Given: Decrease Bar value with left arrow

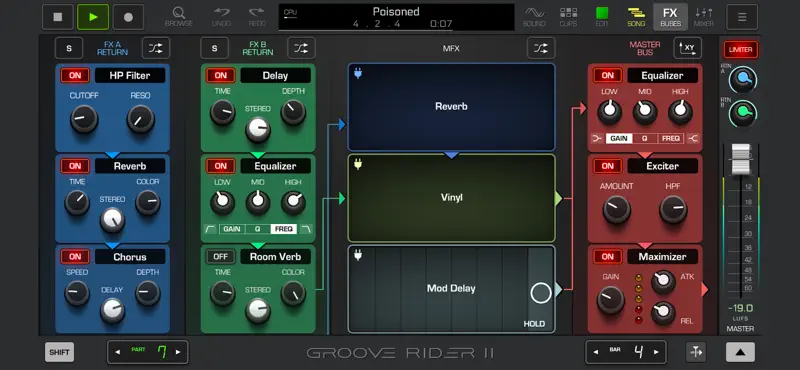Looking at the screenshot, I should 596,352.
